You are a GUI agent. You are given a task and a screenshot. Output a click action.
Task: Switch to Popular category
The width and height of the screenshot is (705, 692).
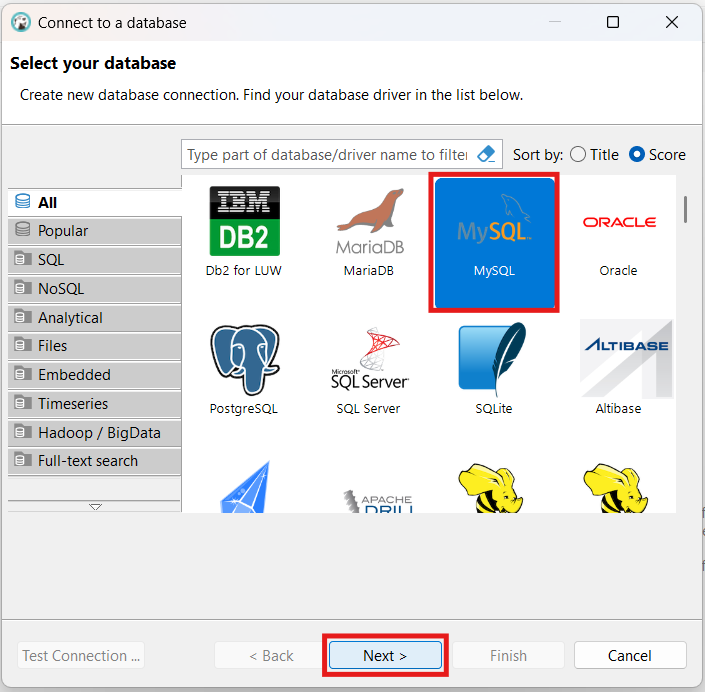click(x=95, y=231)
